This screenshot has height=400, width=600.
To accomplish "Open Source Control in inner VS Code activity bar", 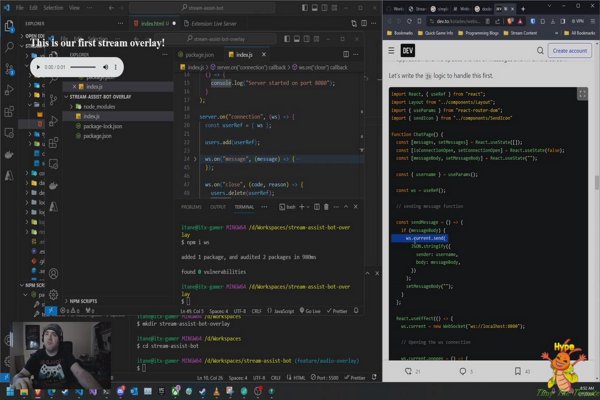I will [54, 100].
